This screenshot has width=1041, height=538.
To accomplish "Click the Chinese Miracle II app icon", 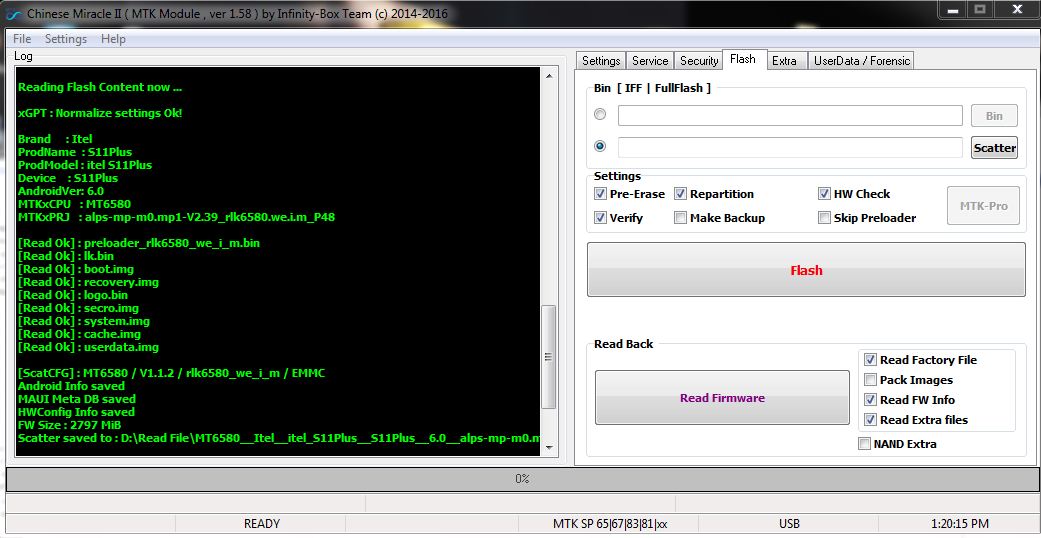I will click(13, 14).
